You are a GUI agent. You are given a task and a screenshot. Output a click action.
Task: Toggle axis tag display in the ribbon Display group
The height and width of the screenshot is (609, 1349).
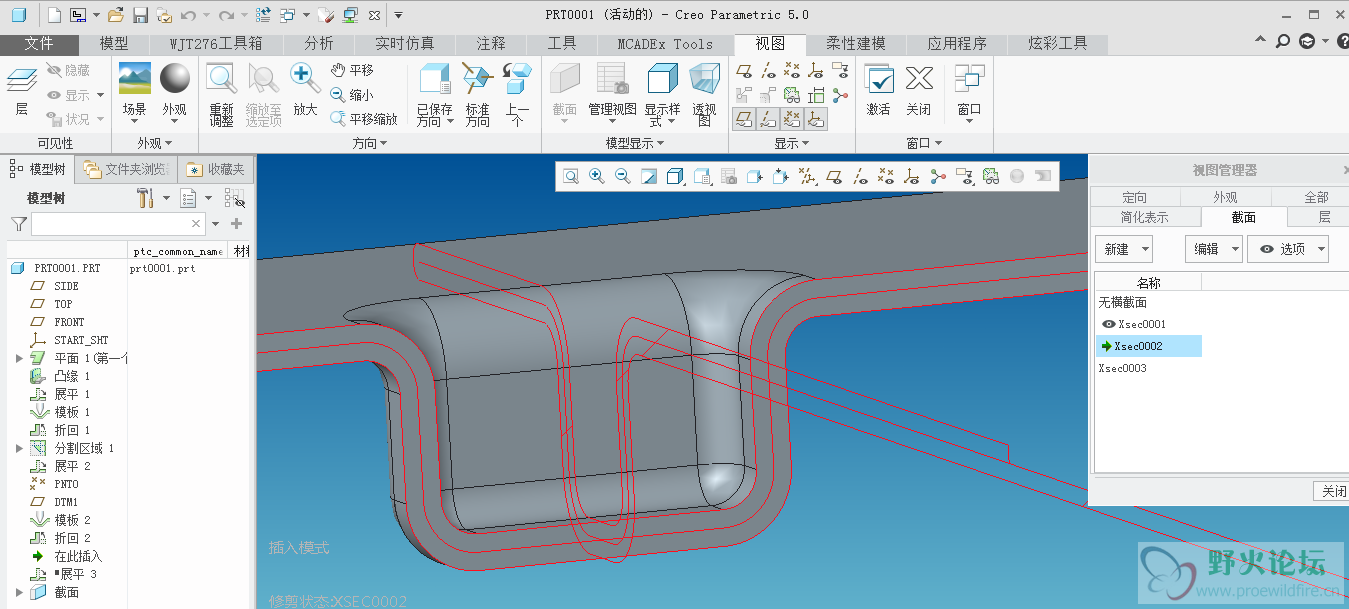(x=768, y=119)
